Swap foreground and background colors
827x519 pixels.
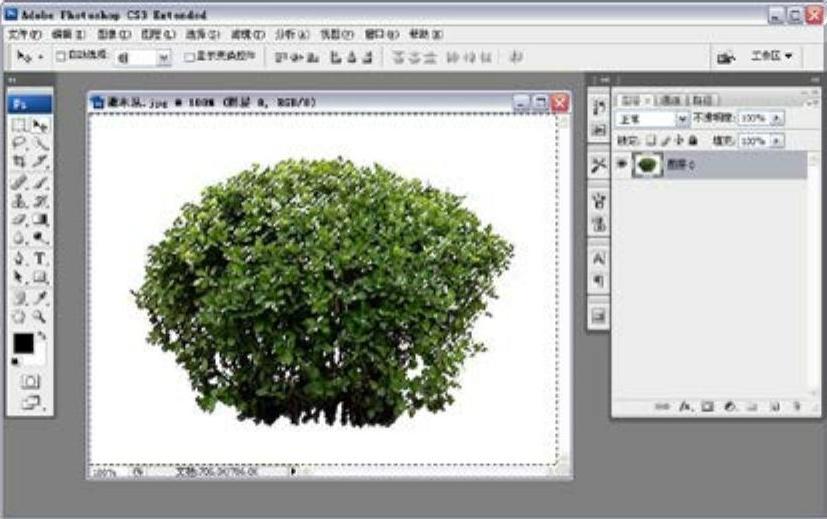[x=42, y=335]
